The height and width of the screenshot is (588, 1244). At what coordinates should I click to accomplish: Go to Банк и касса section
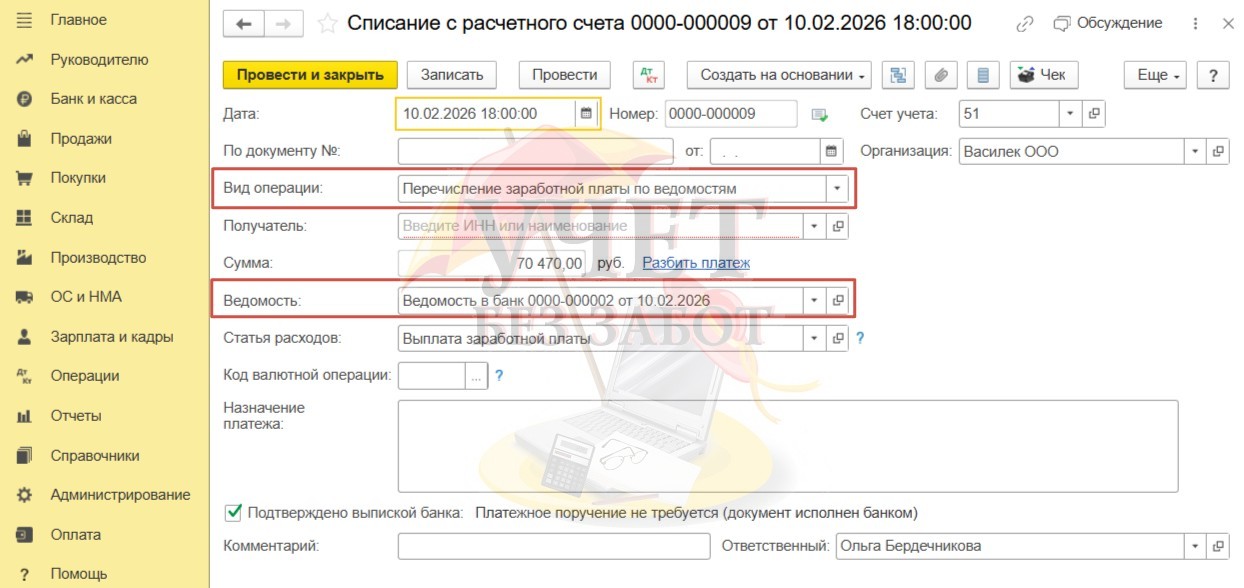click(93, 99)
